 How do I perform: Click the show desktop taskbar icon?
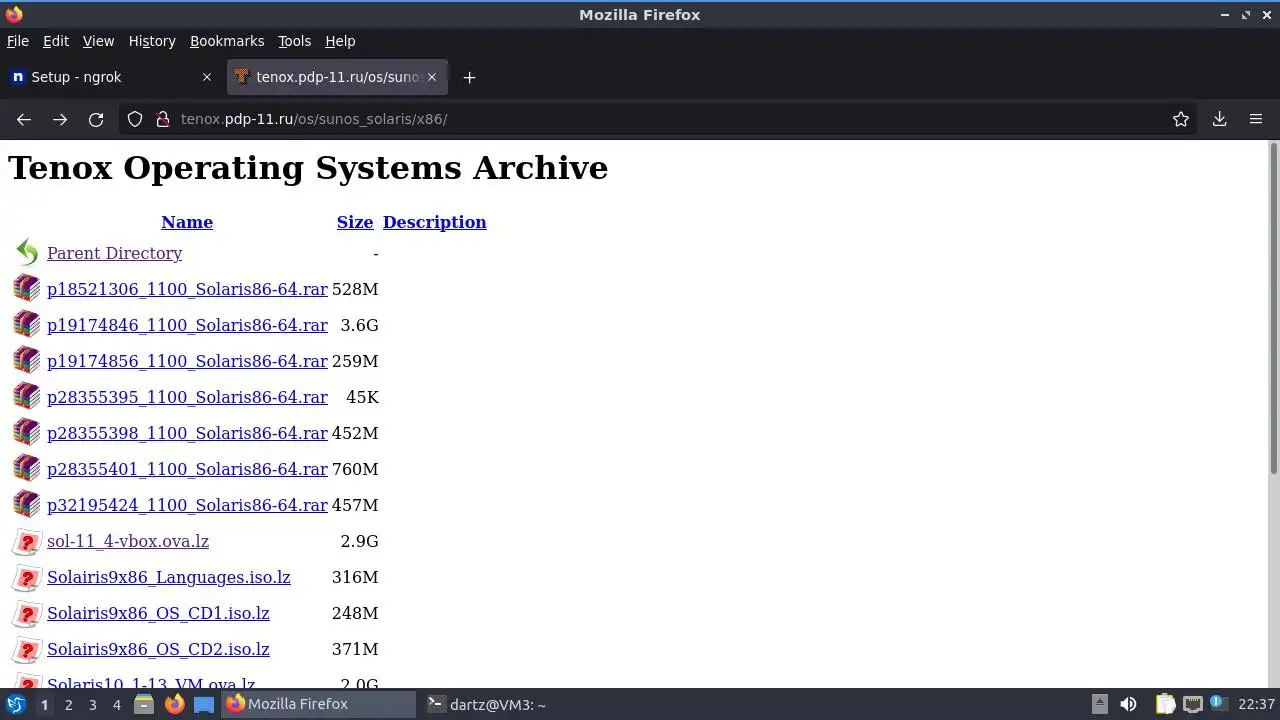pyautogui.click(x=204, y=704)
